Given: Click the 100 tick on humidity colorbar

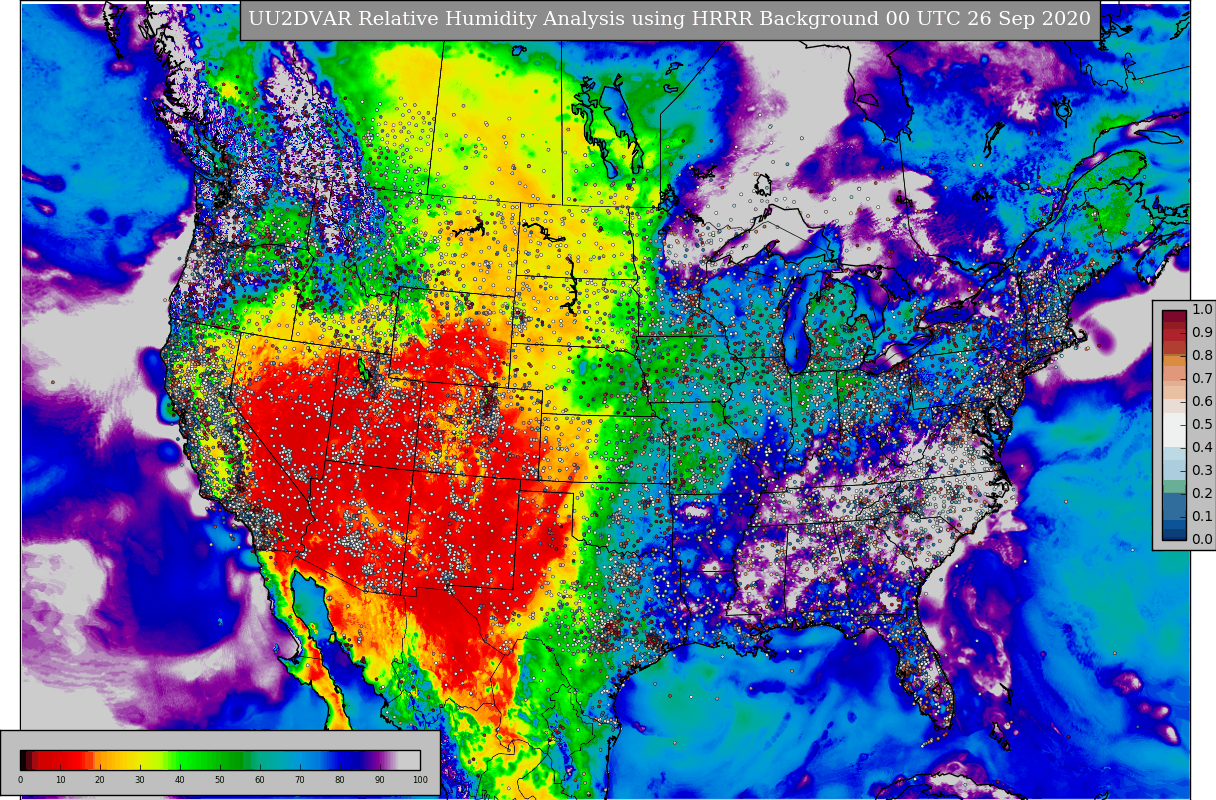Looking at the screenshot, I should pyautogui.click(x=420, y=780).
